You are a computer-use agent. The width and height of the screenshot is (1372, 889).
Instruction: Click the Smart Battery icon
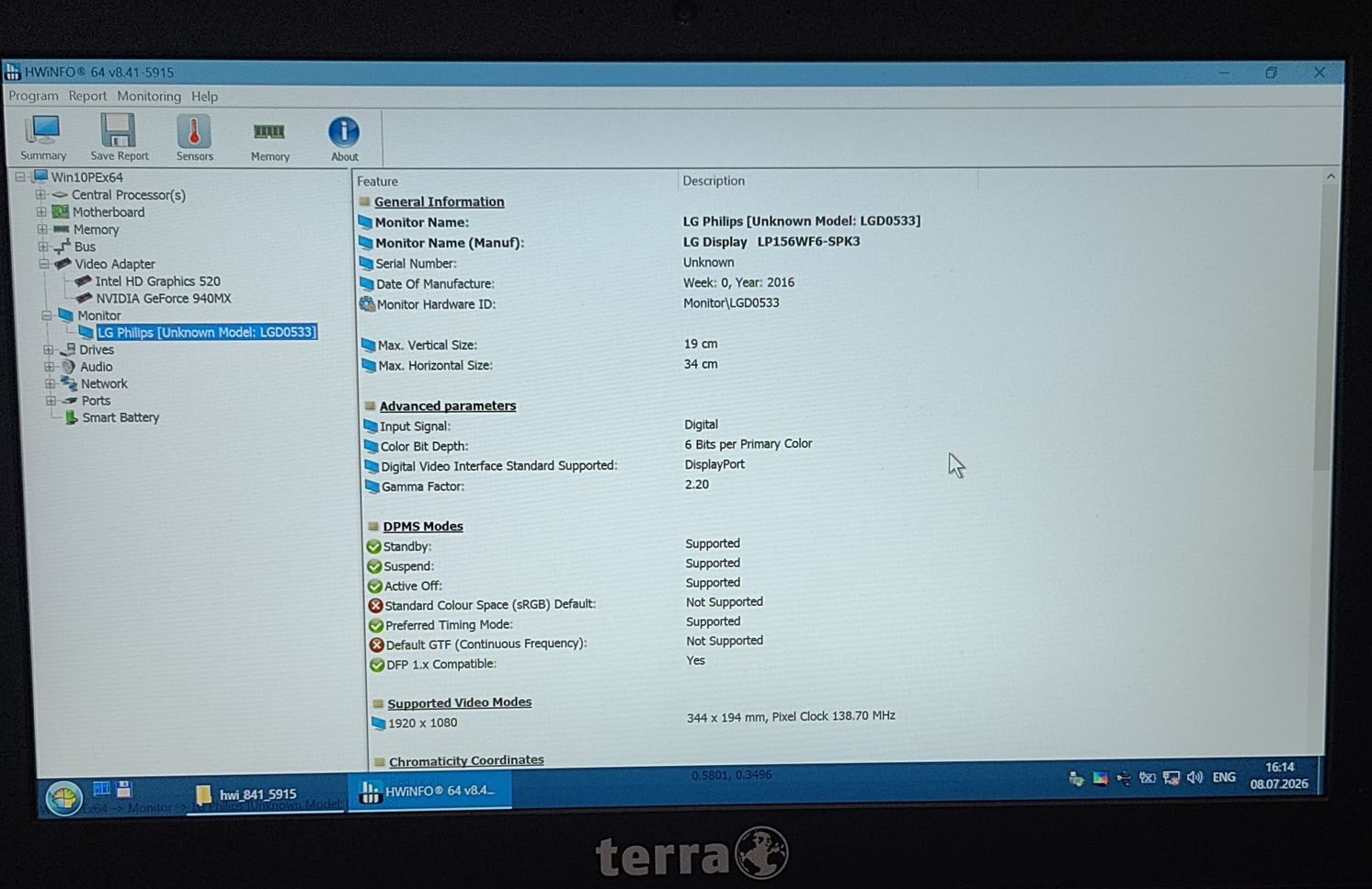71,417
